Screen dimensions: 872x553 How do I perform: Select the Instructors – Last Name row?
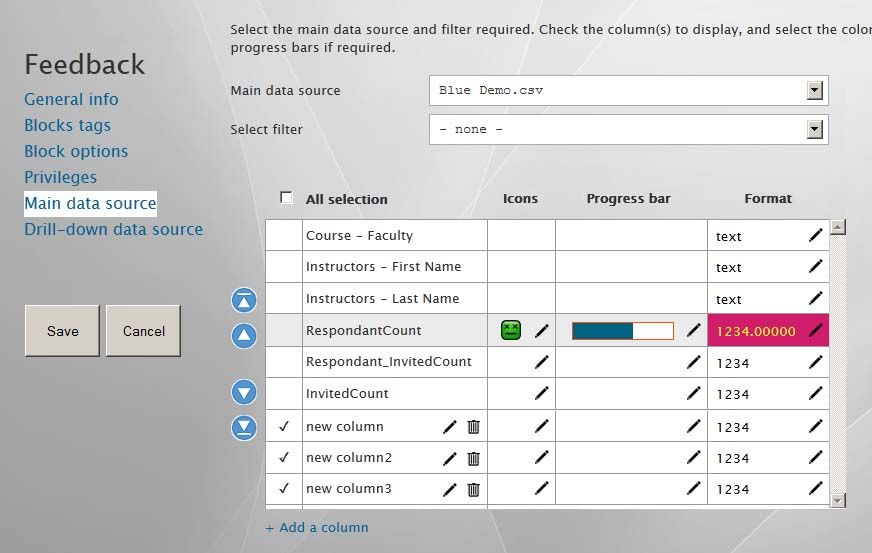[x=383, y=299]
